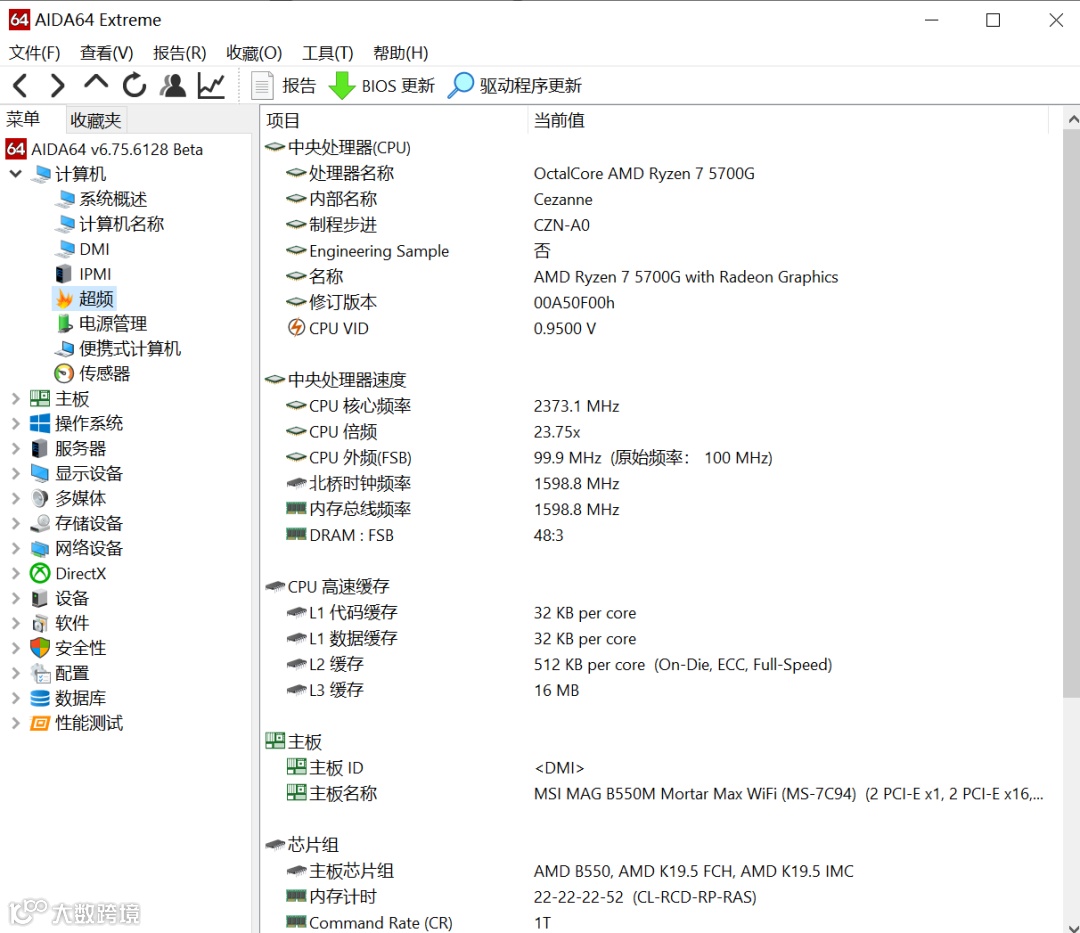Click the Windows logo 操作系统 icon
The image size is (1080, 933).
[40, 423]
